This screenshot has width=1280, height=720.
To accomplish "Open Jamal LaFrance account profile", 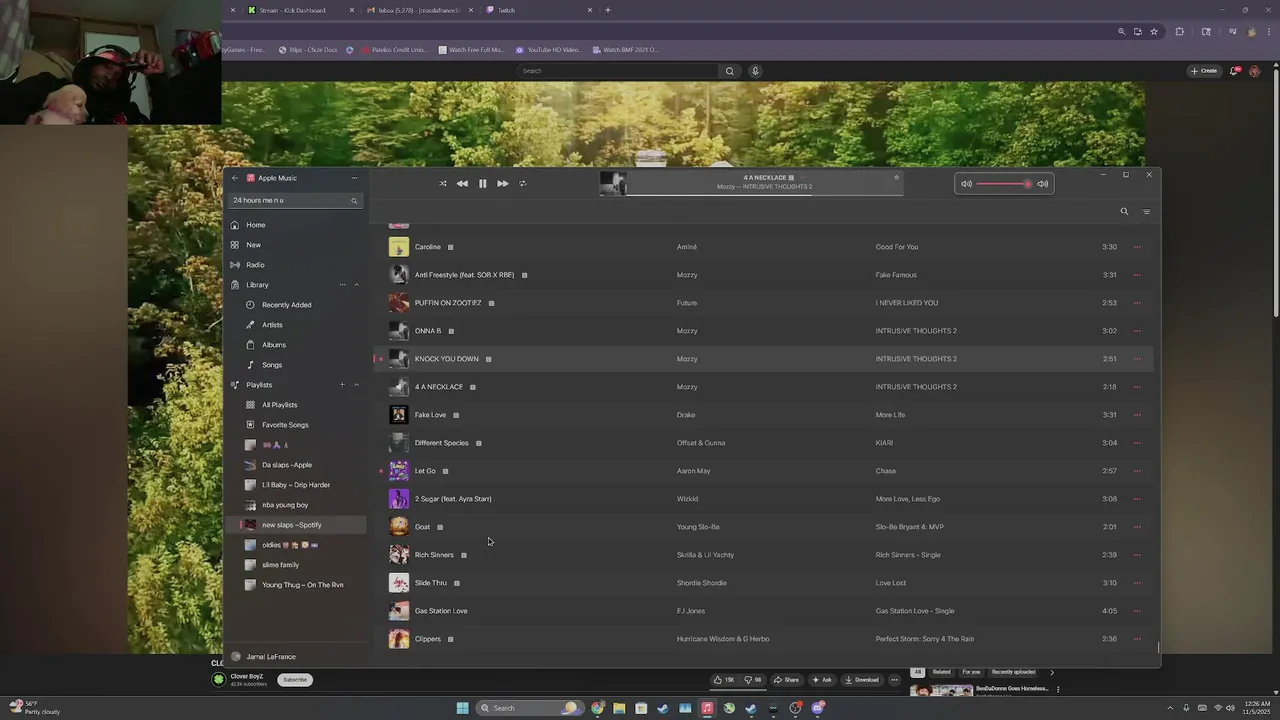I will 271,657.
